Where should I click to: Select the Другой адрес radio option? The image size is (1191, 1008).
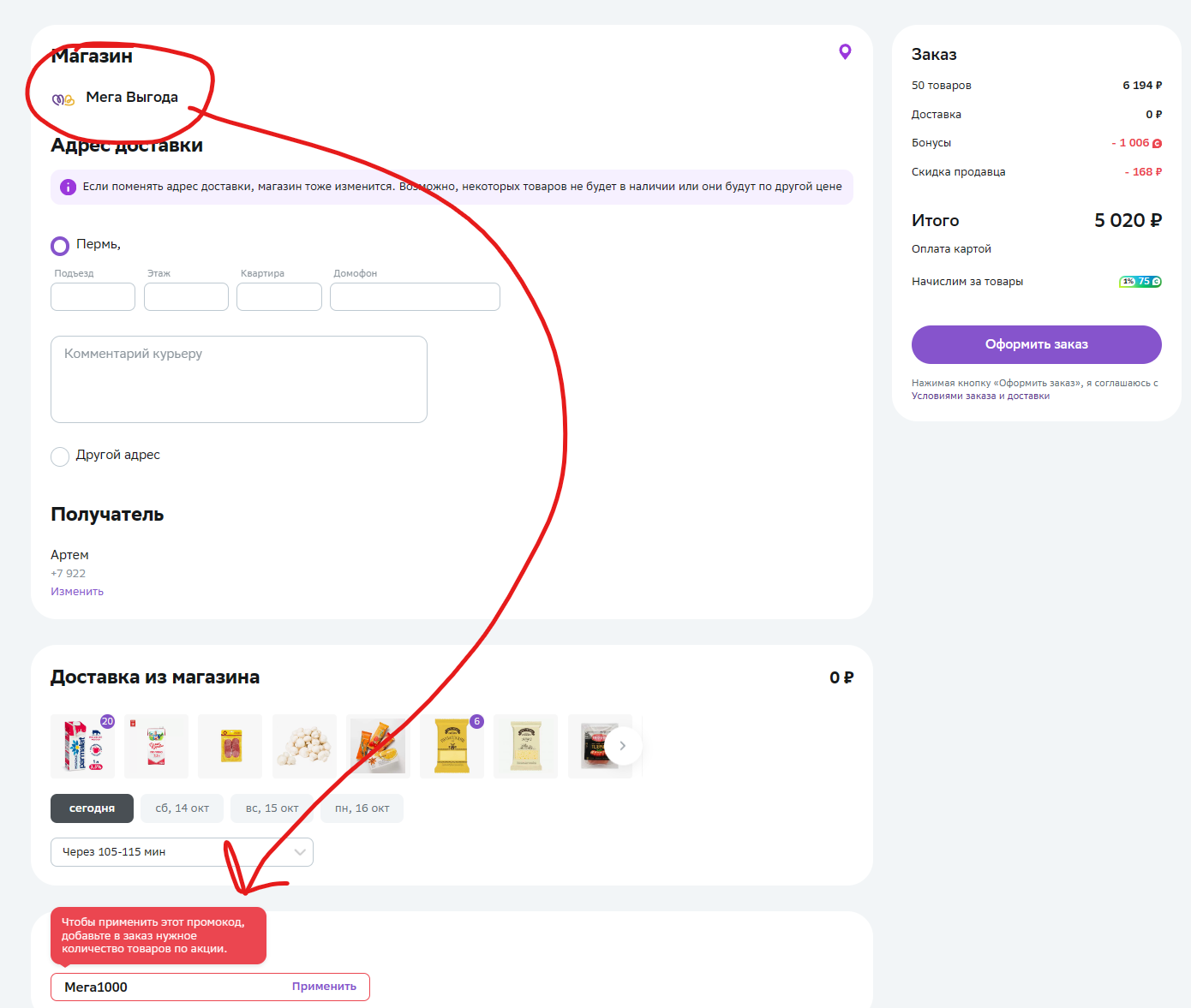60,456
